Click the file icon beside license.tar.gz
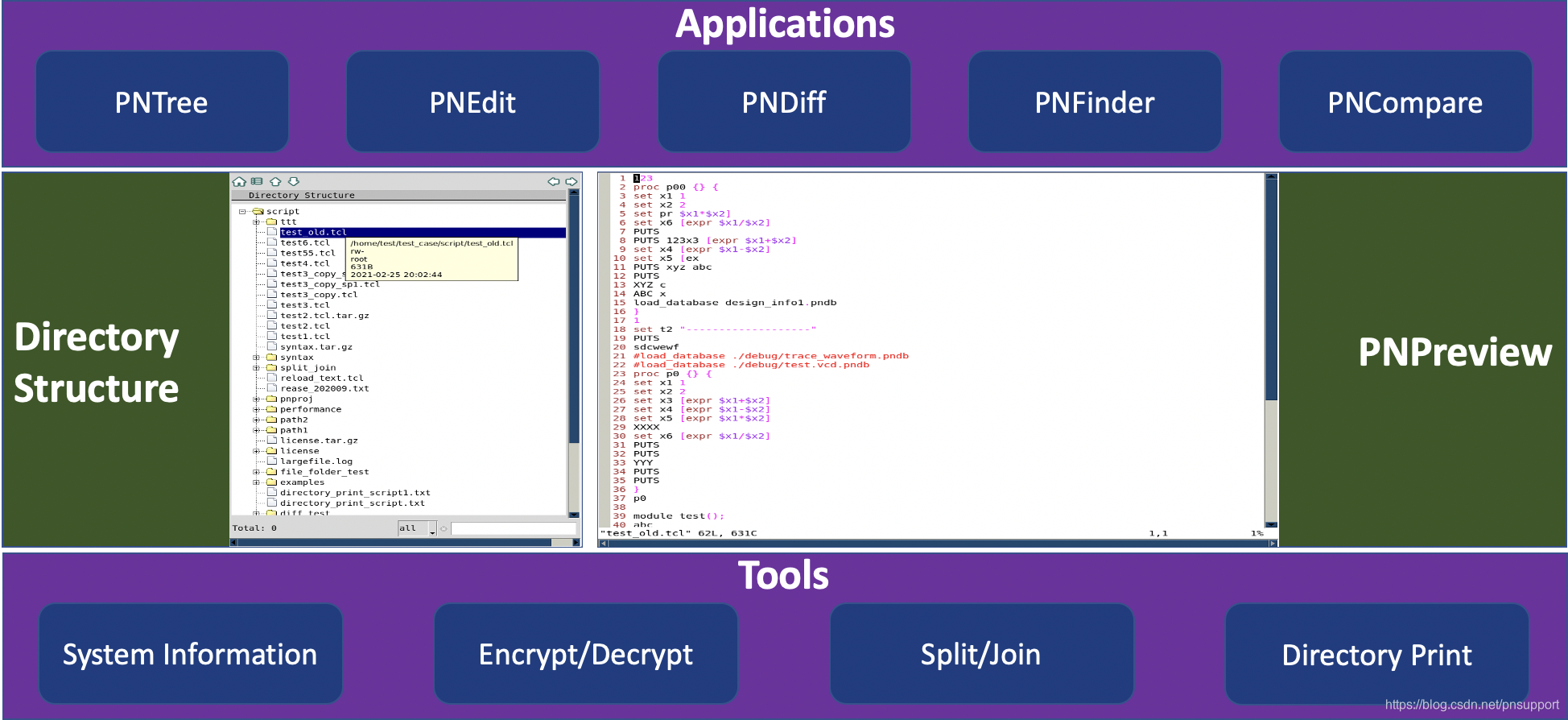The width and height of the screenshot is (1568, 720). [x=272, y=441]
